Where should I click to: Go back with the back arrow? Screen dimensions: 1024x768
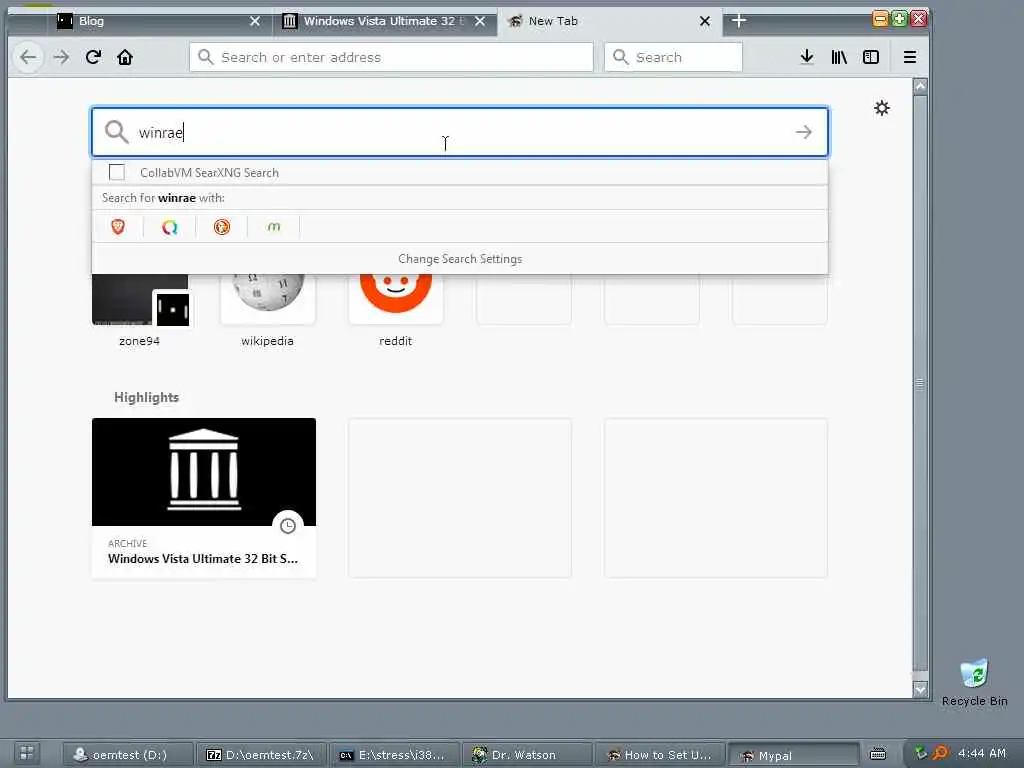point(28,57)
